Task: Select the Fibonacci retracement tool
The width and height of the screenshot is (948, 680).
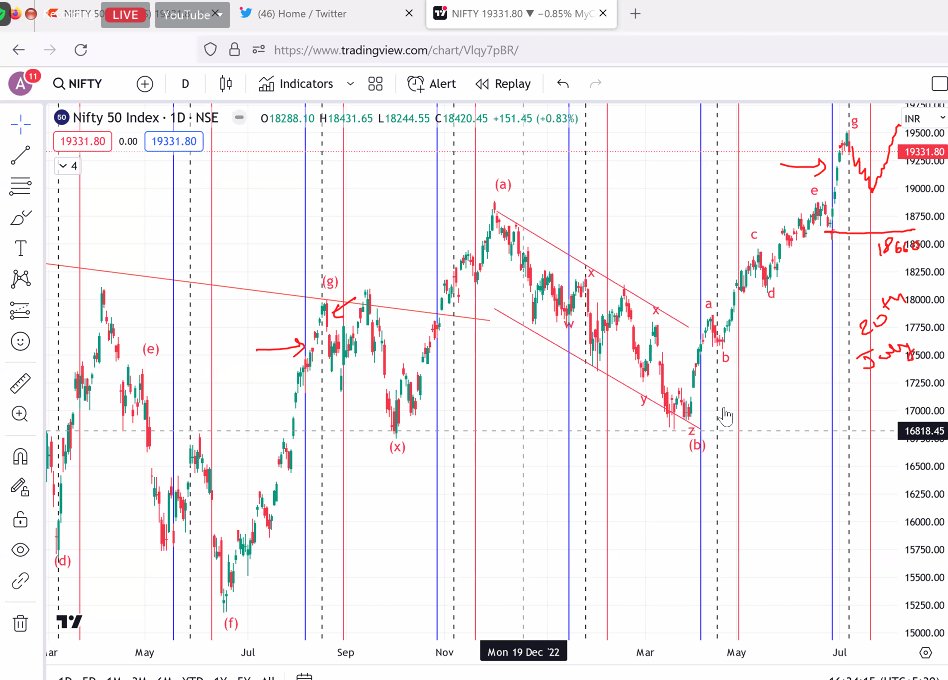Action: 20,186
